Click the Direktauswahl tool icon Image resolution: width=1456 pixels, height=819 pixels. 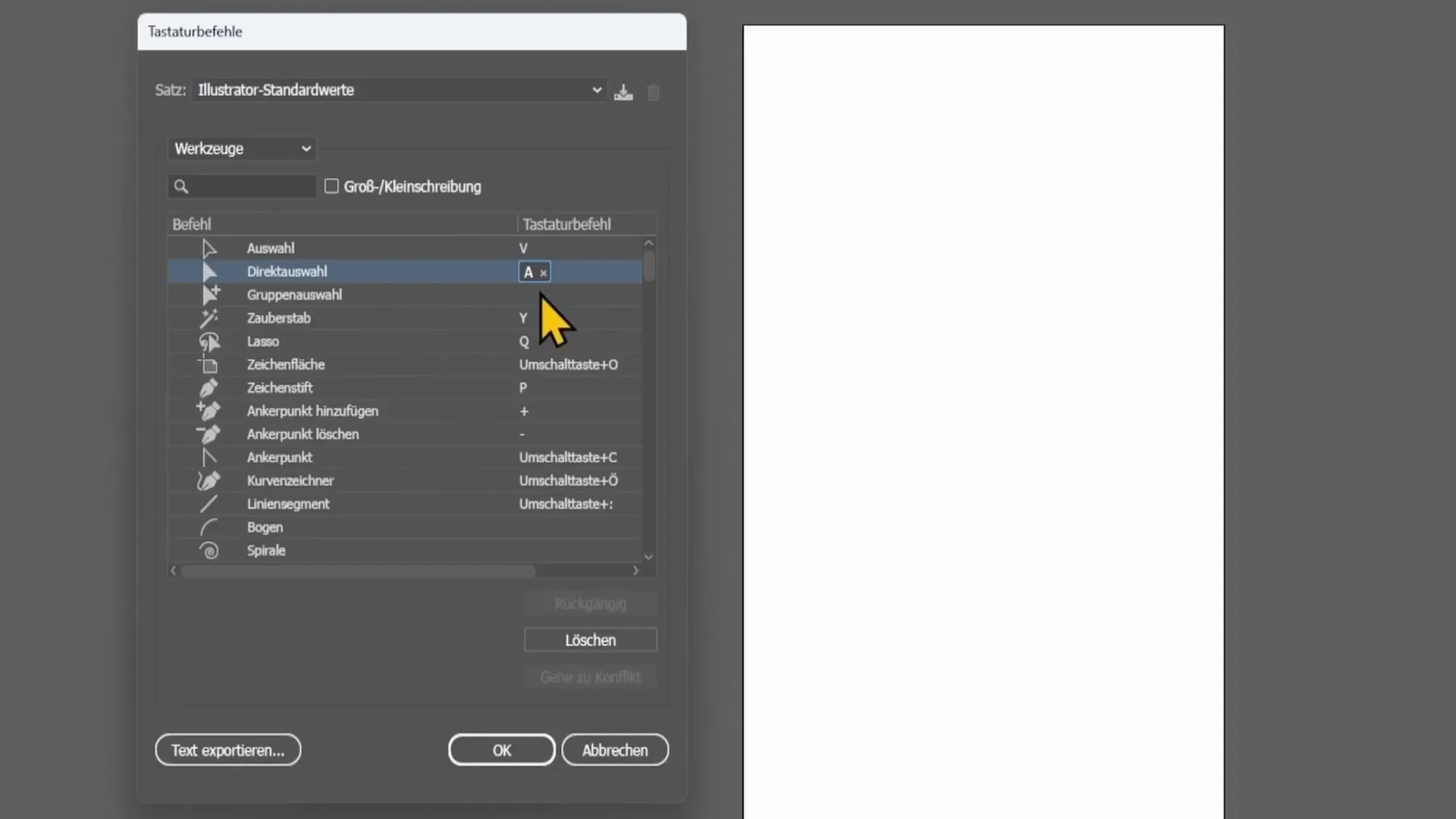pyautogui.click(x=209, y=271)
